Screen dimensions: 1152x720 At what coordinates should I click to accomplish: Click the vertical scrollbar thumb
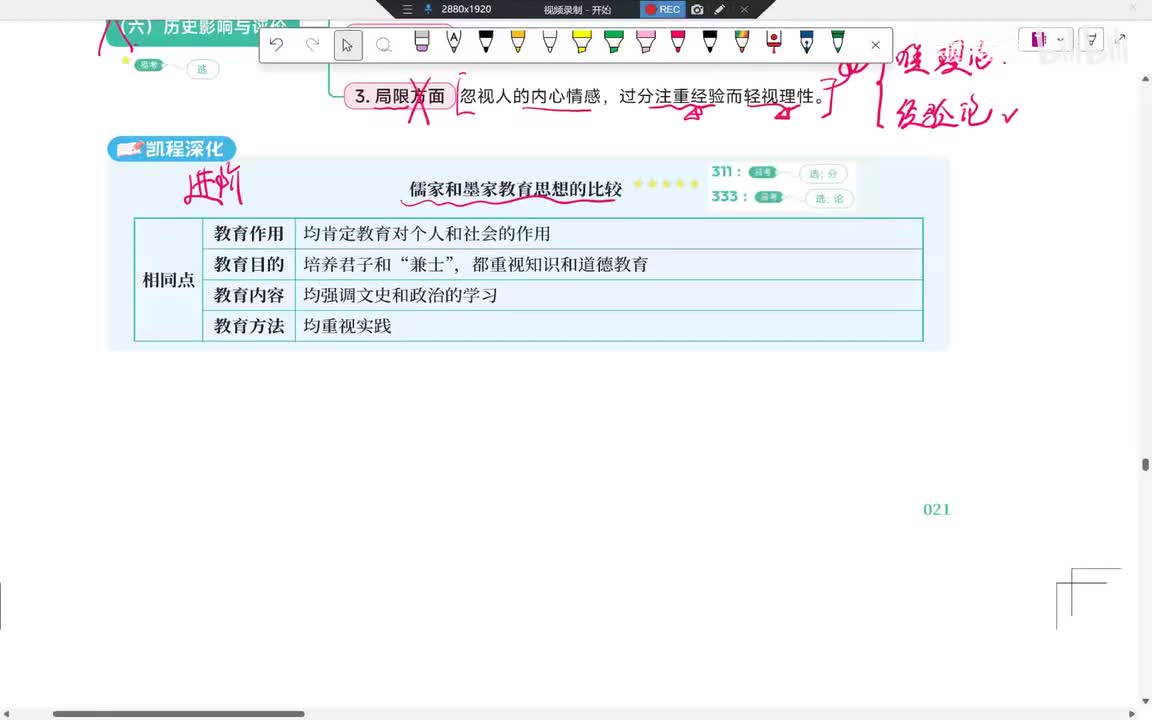pos(1145,464)
